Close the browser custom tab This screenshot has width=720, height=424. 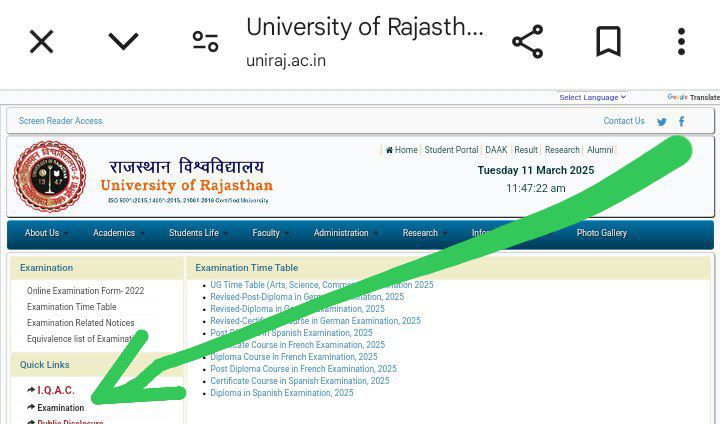(x=41, y=42)
